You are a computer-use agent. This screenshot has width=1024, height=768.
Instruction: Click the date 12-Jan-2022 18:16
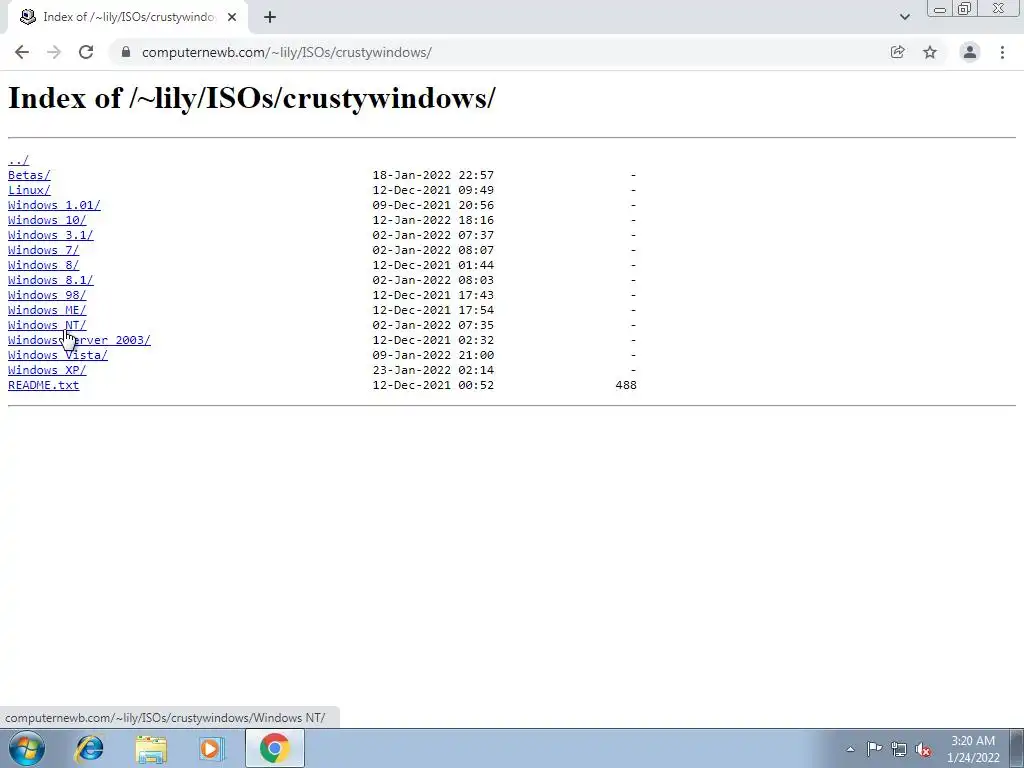[433, 220]
